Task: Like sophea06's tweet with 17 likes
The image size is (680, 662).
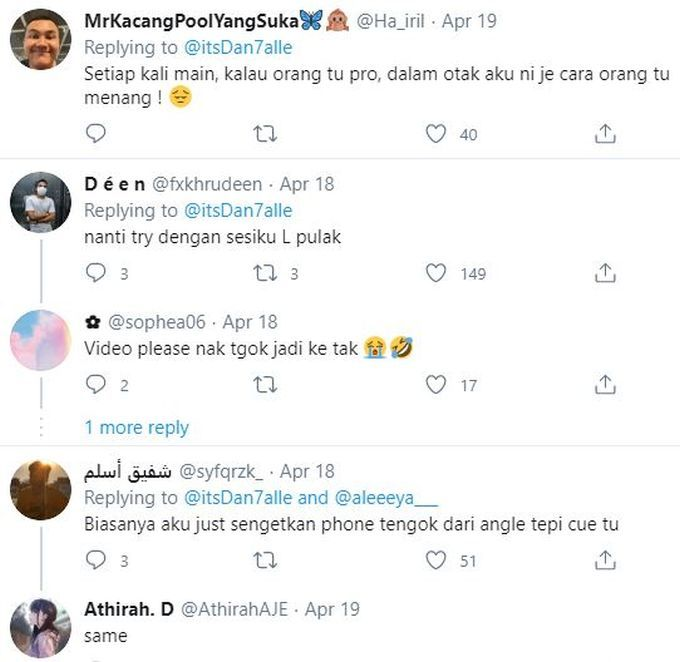Action: 436,385
